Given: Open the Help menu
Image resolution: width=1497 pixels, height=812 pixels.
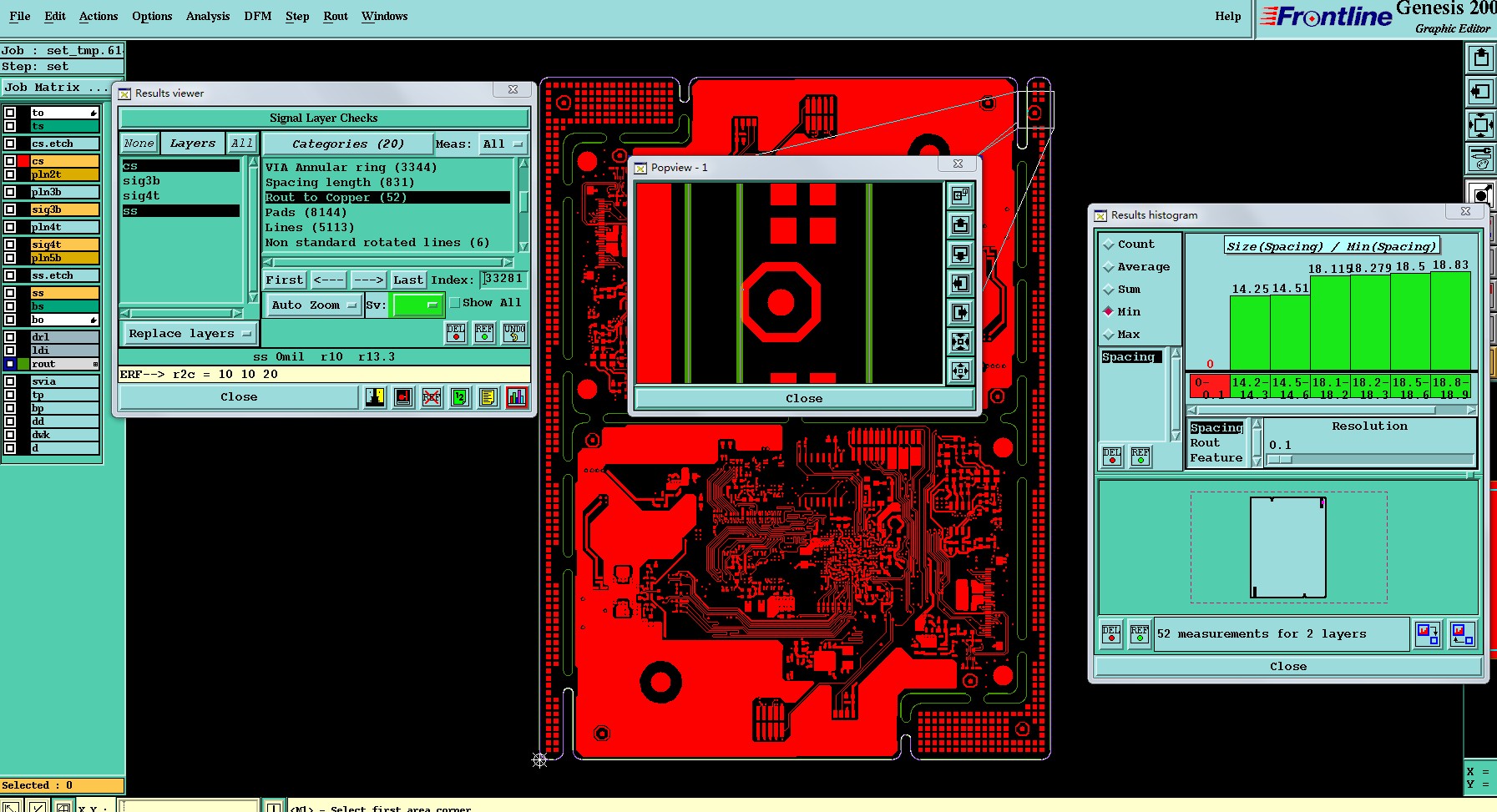Looking at the screenshot, I should [1228, 16].
